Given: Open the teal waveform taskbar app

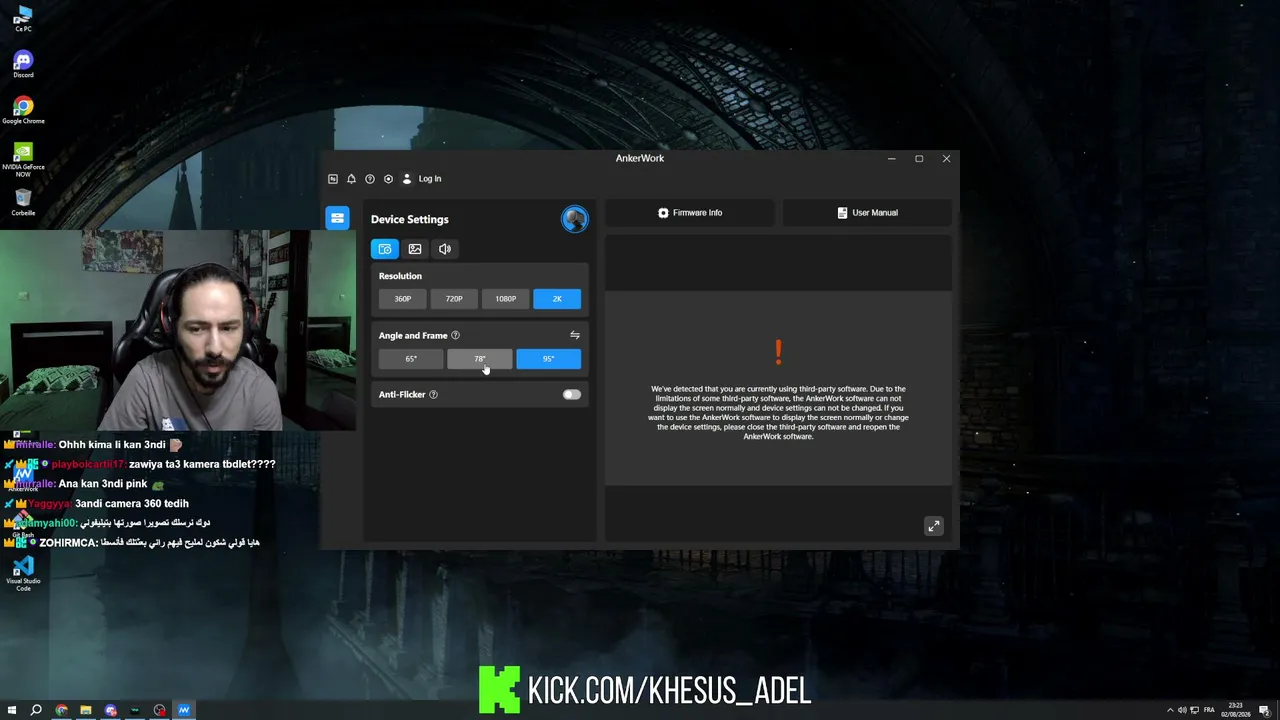Looking at the screenshot, I should [x=135, y=710].
